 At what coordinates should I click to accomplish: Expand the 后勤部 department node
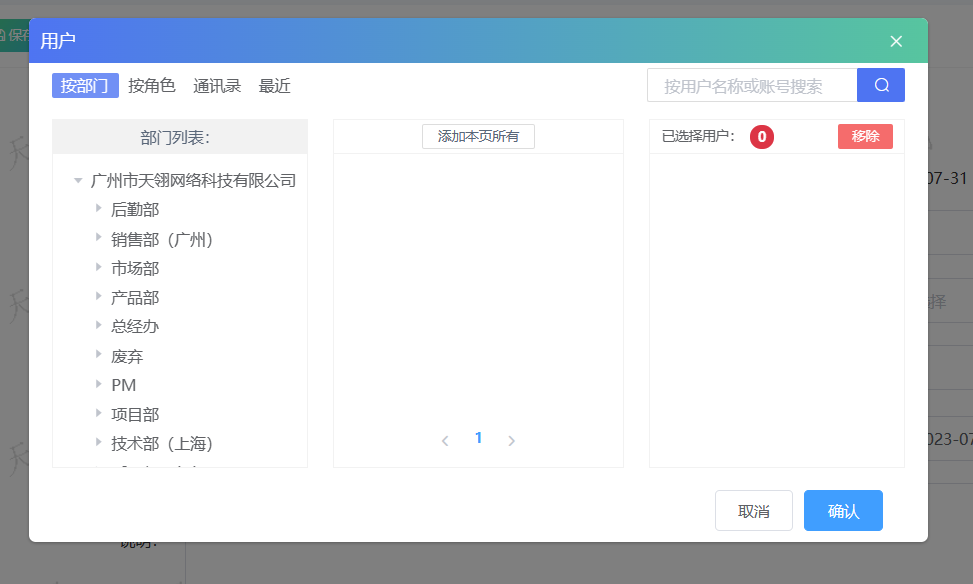click(99, 209)
